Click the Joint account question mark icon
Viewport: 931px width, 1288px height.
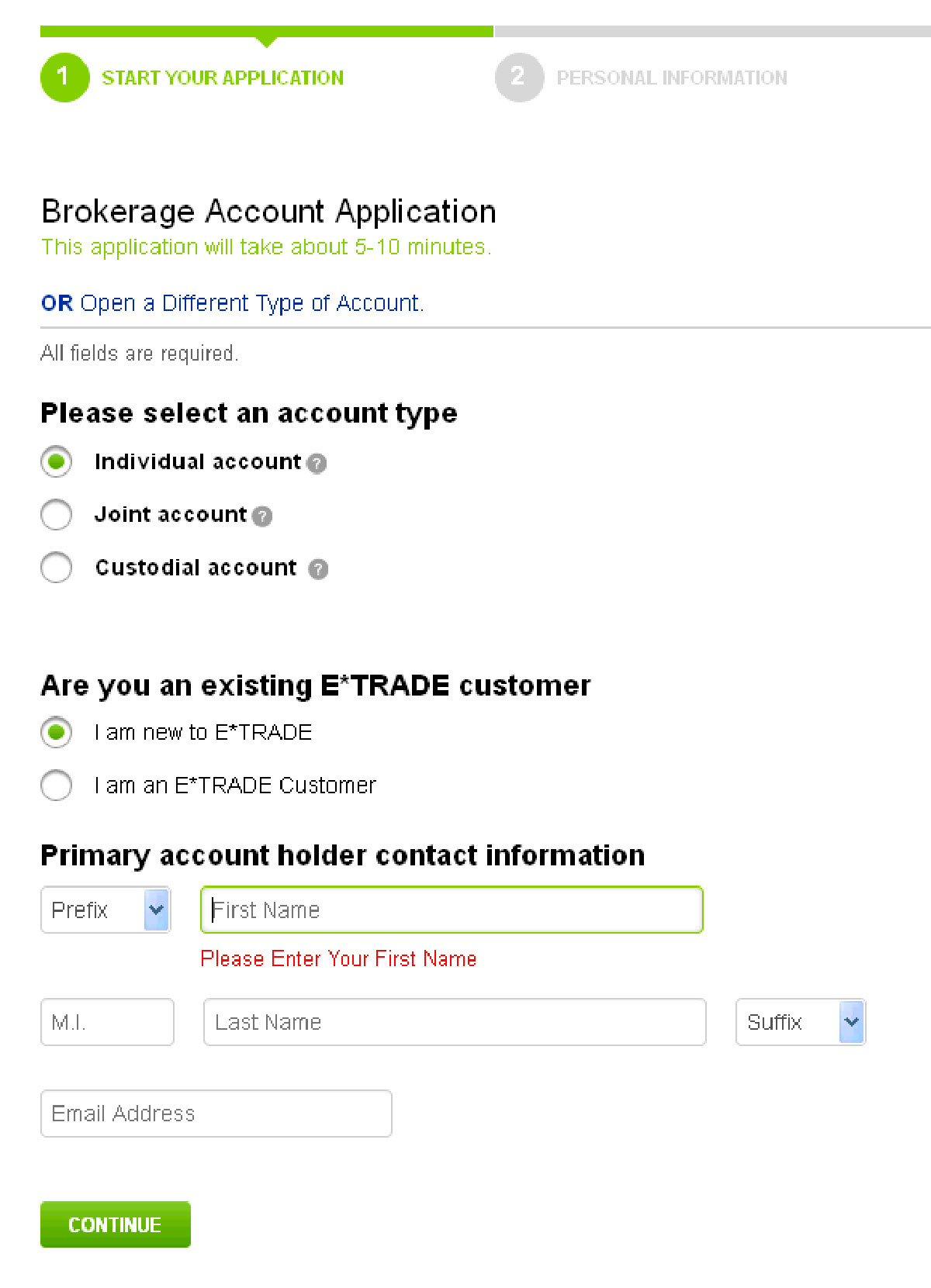(x=261, y=516)
